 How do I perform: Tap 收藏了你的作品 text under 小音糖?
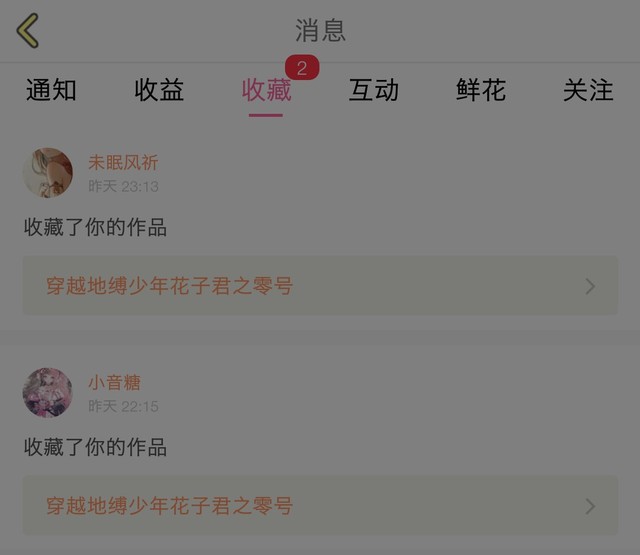(x=96, y=447)
